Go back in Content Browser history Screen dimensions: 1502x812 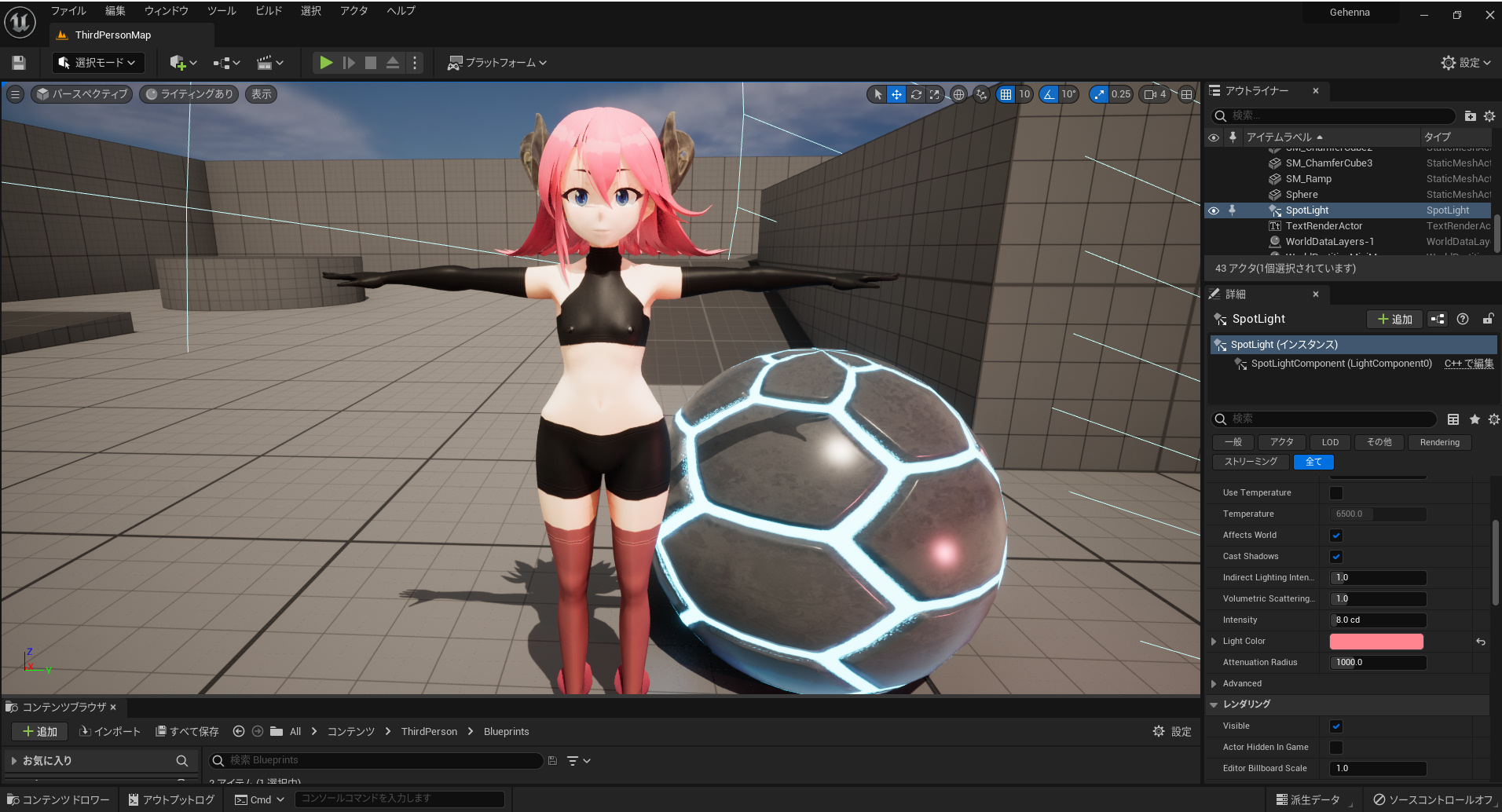coord(239,731)
